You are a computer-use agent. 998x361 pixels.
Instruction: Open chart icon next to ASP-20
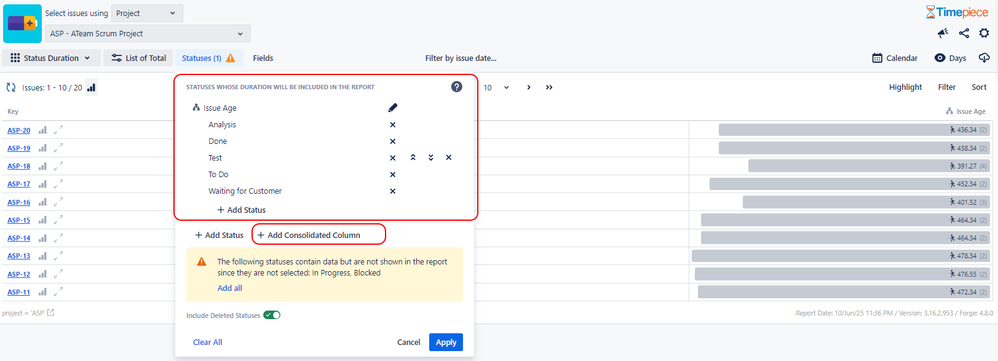(x=43, y=130)
